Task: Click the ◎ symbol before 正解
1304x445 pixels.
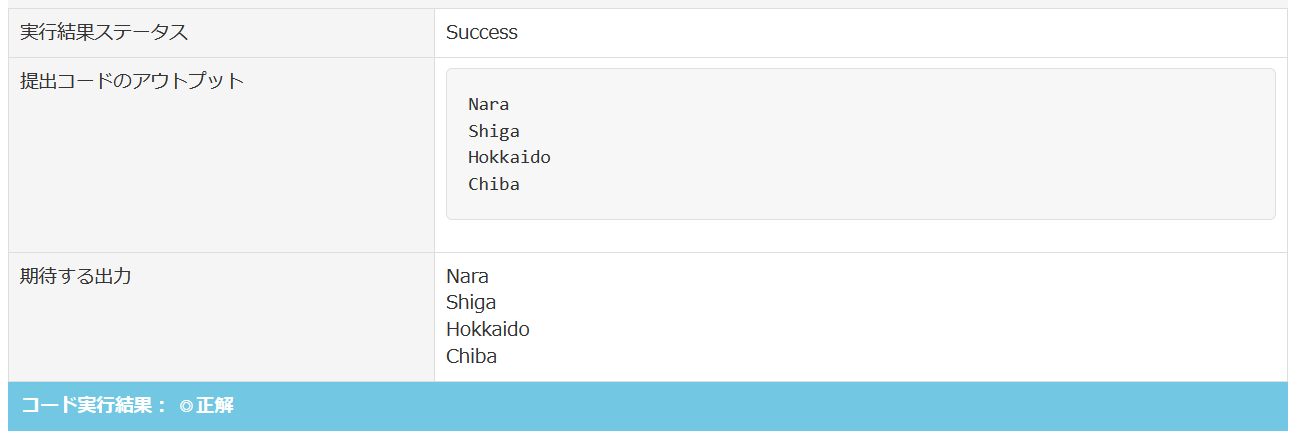Action: point(186,406)
